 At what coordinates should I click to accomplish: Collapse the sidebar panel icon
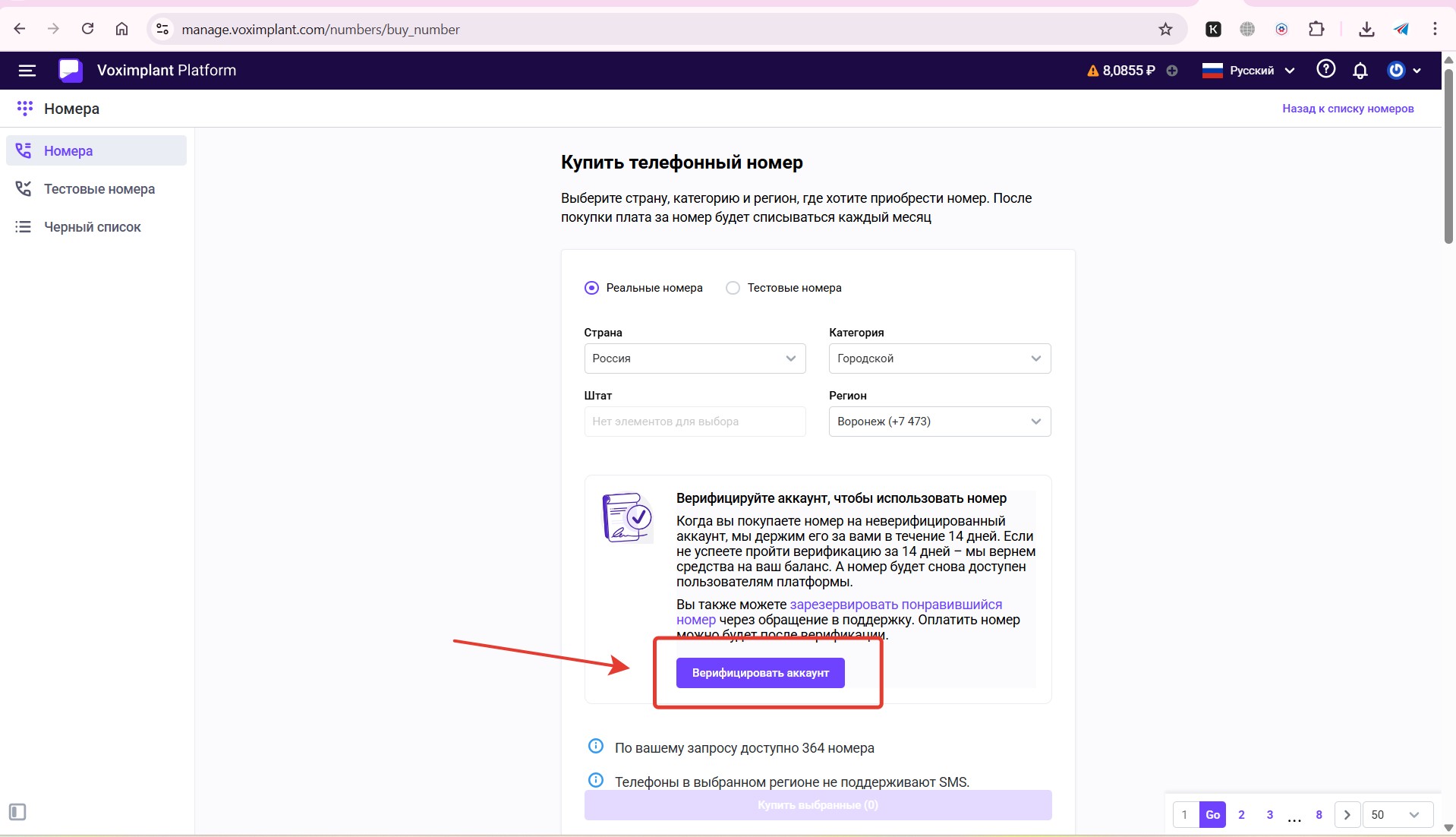tap(17, 812)
